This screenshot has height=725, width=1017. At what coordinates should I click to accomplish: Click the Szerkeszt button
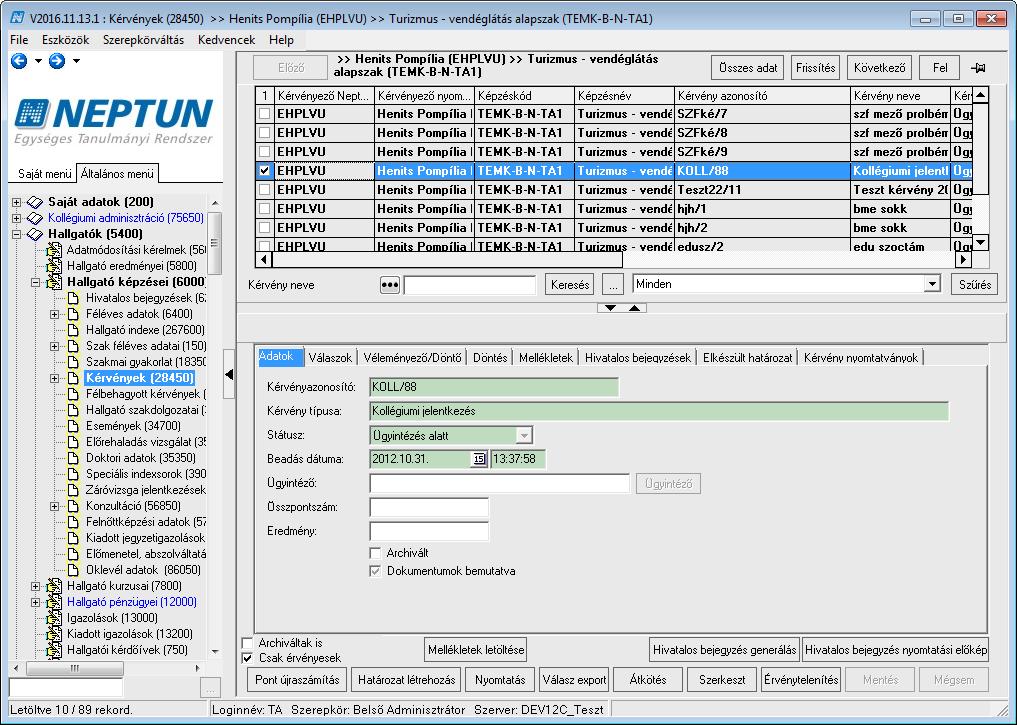tap(721, 680)
